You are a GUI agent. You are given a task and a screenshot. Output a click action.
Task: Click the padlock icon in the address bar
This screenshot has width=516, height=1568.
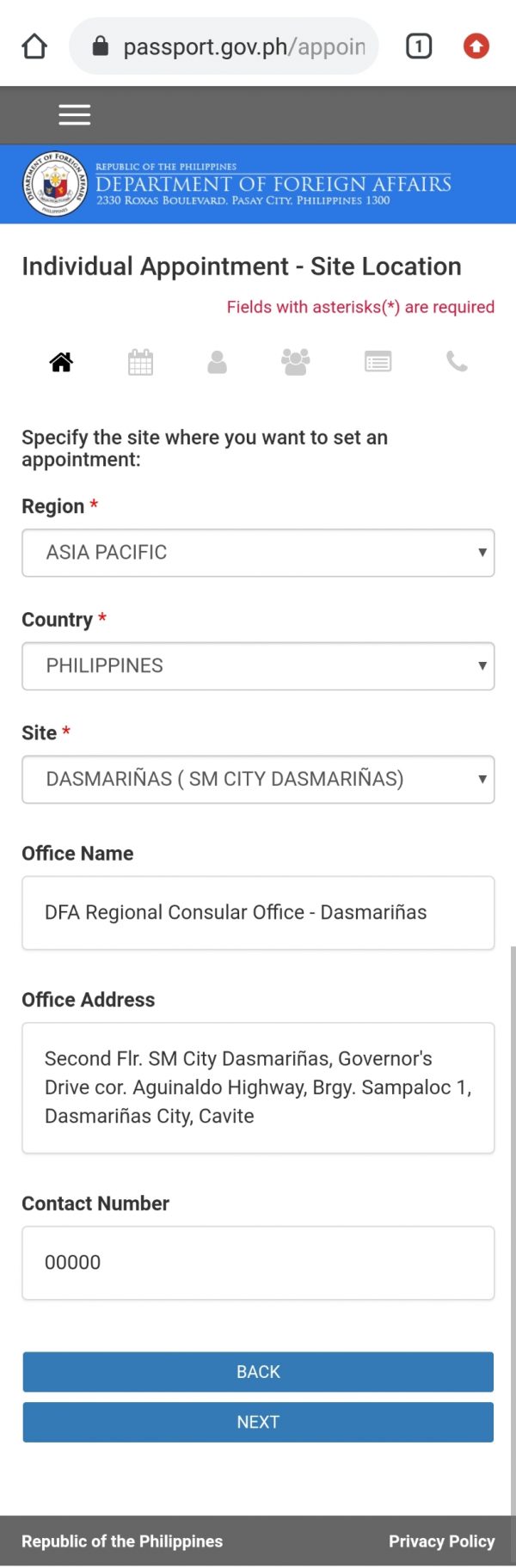click(x=101, y=46)
